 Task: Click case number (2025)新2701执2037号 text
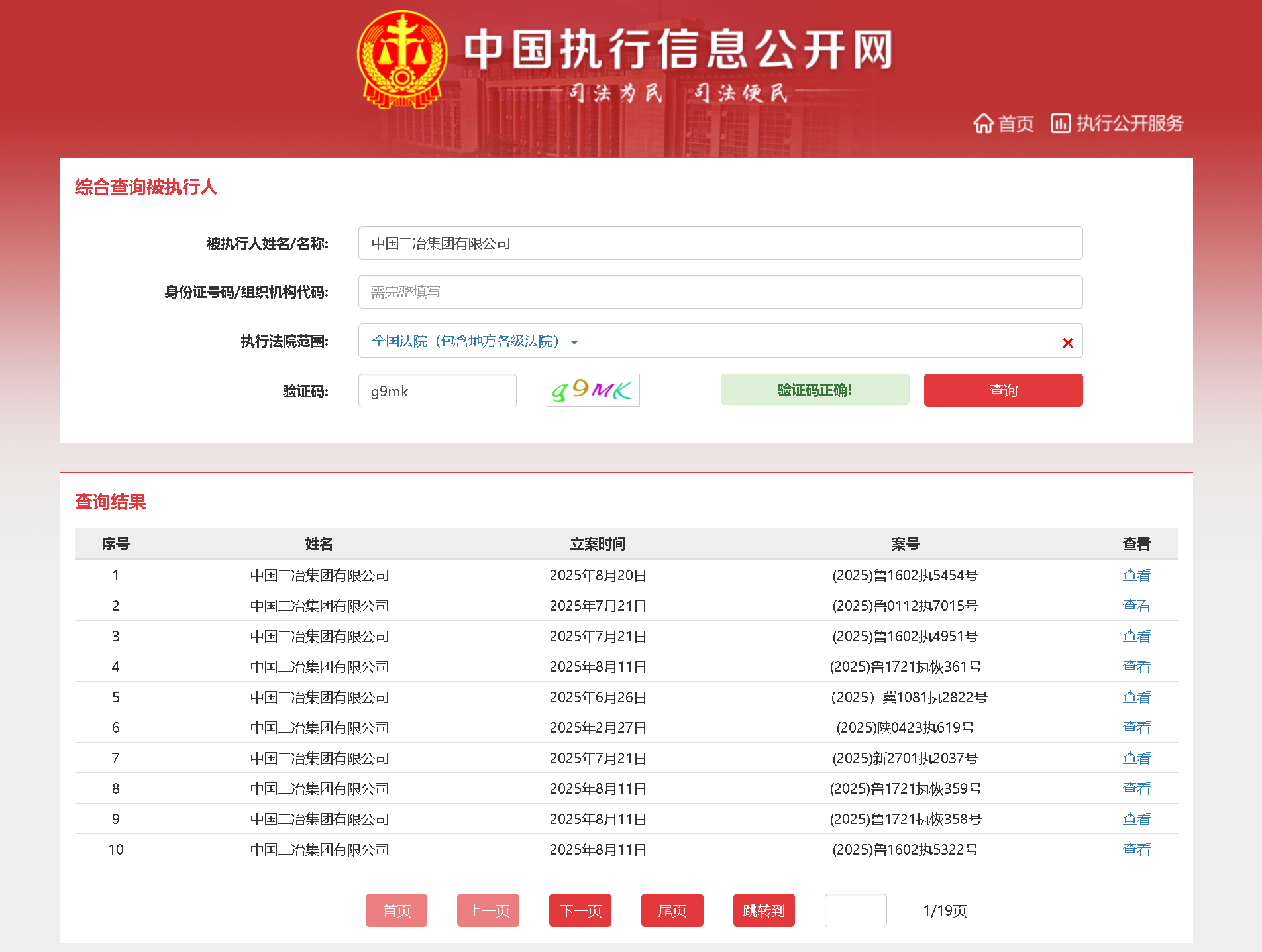click(905, 758)
